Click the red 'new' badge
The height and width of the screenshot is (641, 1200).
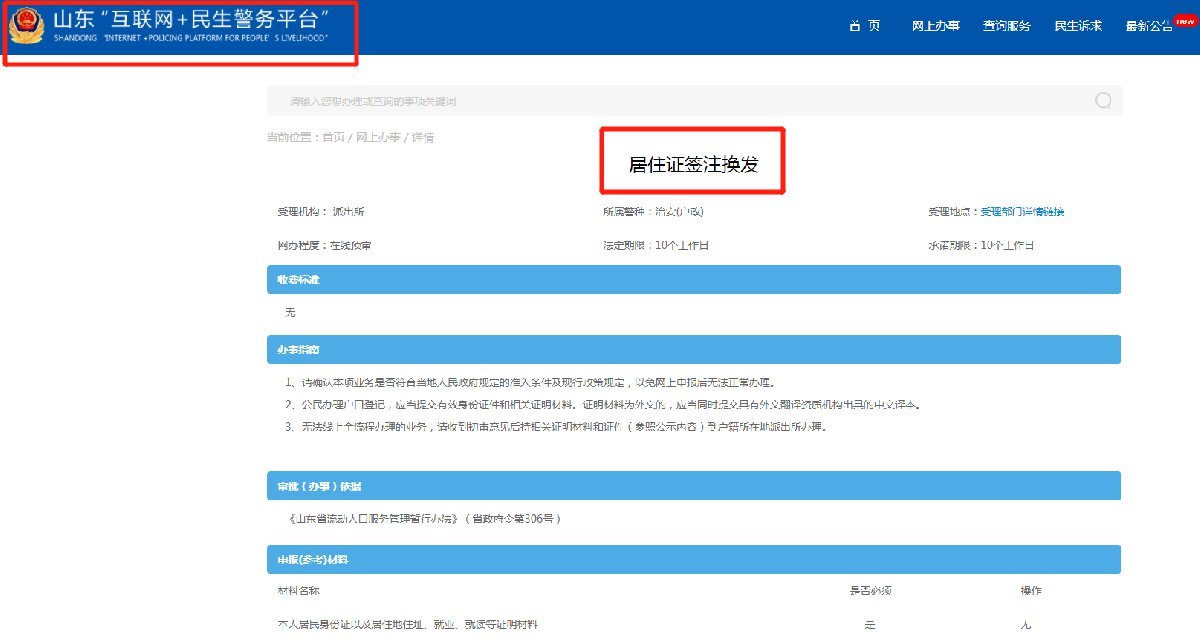click(x=1187, y=20)
